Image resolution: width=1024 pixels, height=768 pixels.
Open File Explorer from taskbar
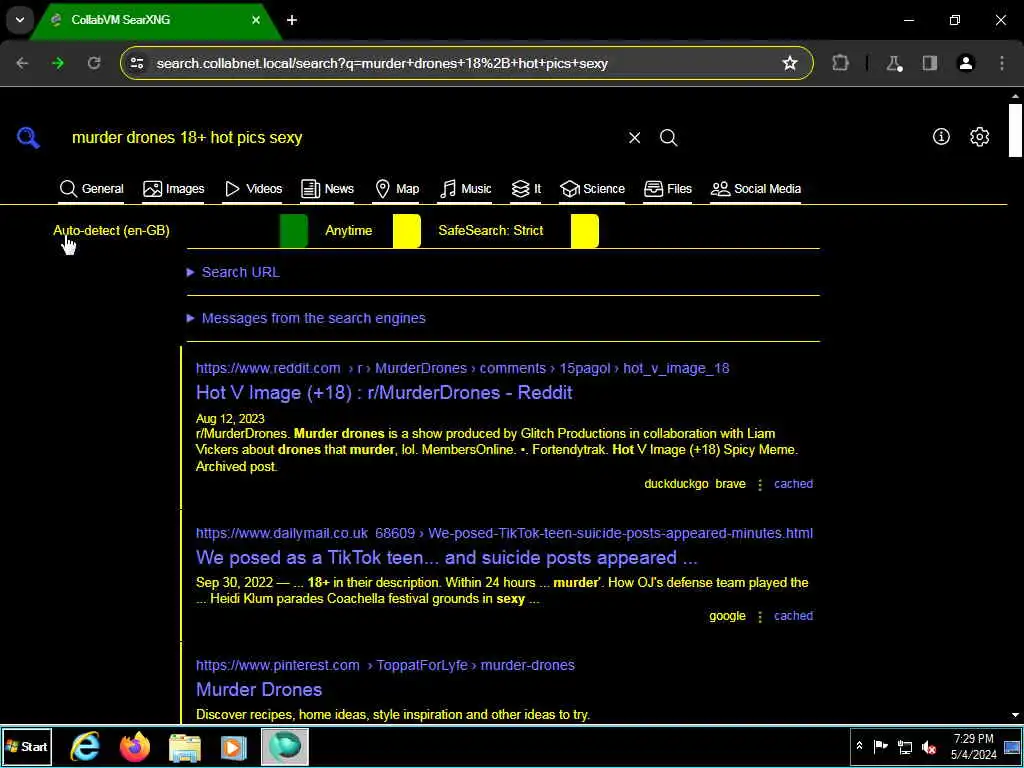(x=185, y=746)
